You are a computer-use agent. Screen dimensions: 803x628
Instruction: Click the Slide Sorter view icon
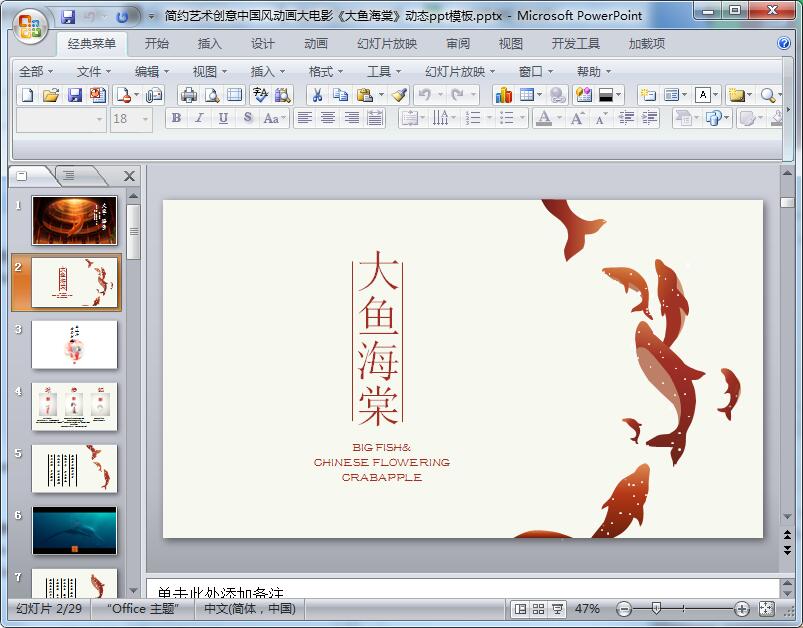pyautogui.click(x=538, y=609)
